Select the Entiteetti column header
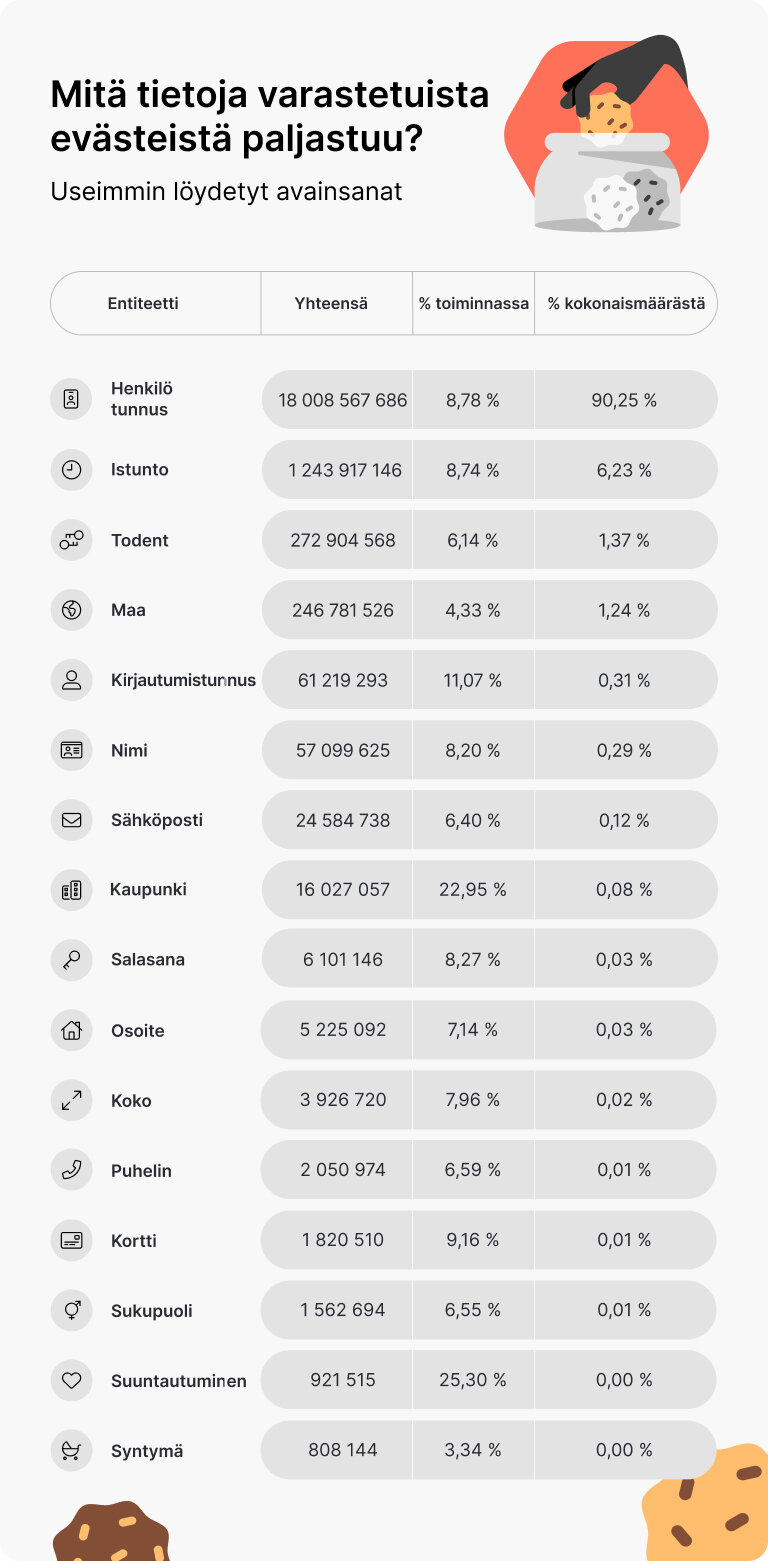Image resolution: width=768 pixels, height=1561 pixels. click(x=143, y=303)
